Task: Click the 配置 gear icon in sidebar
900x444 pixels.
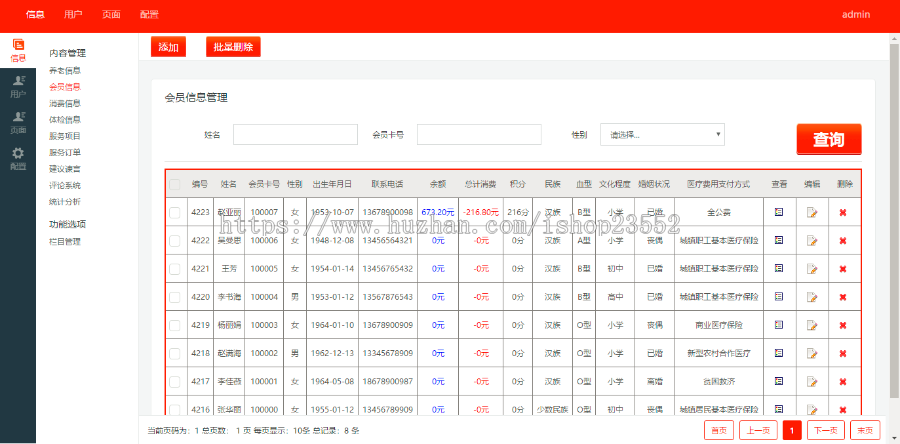Action: 18,158
